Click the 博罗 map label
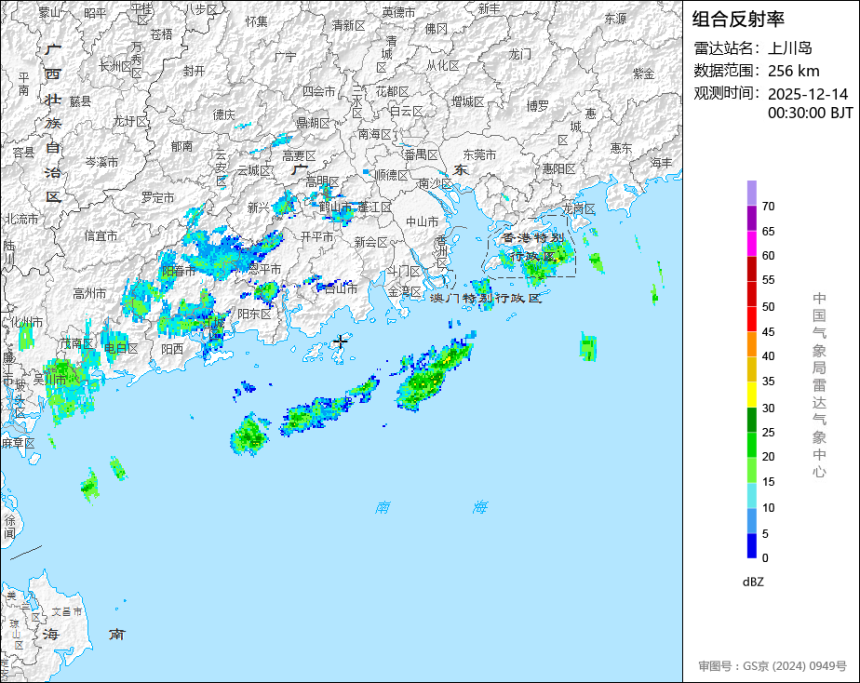The width and height of the screenshot is (860, 683). click(x=538, y=106)
